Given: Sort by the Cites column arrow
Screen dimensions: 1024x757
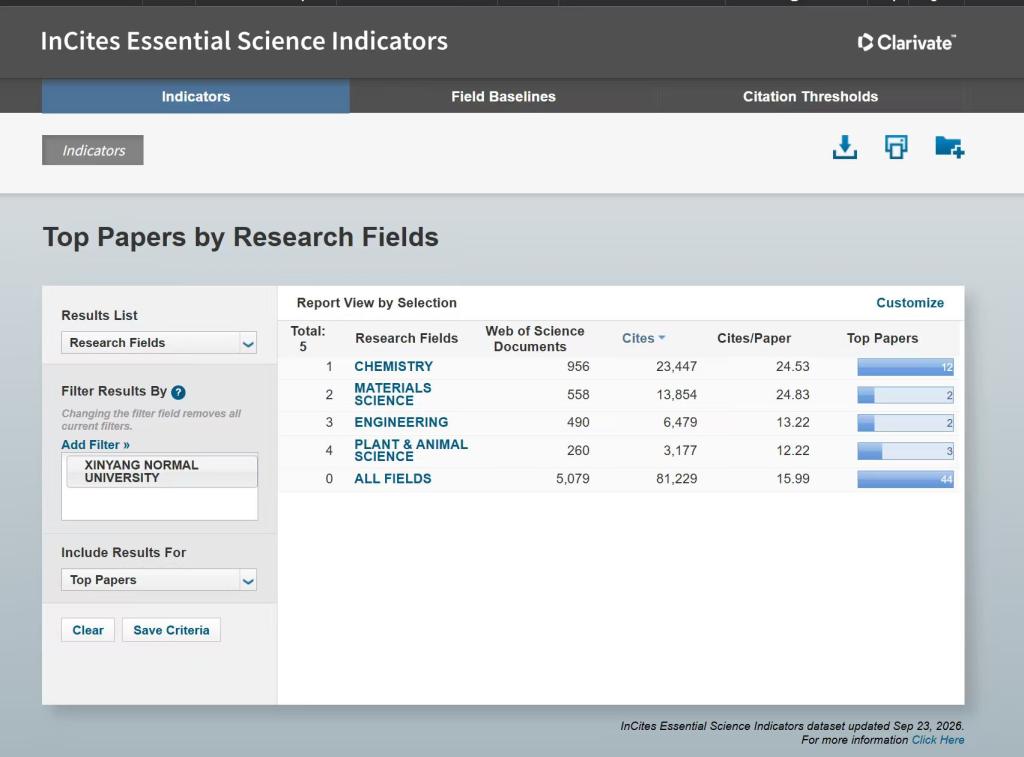Looking at the screenshot, I should coord(662,338).
